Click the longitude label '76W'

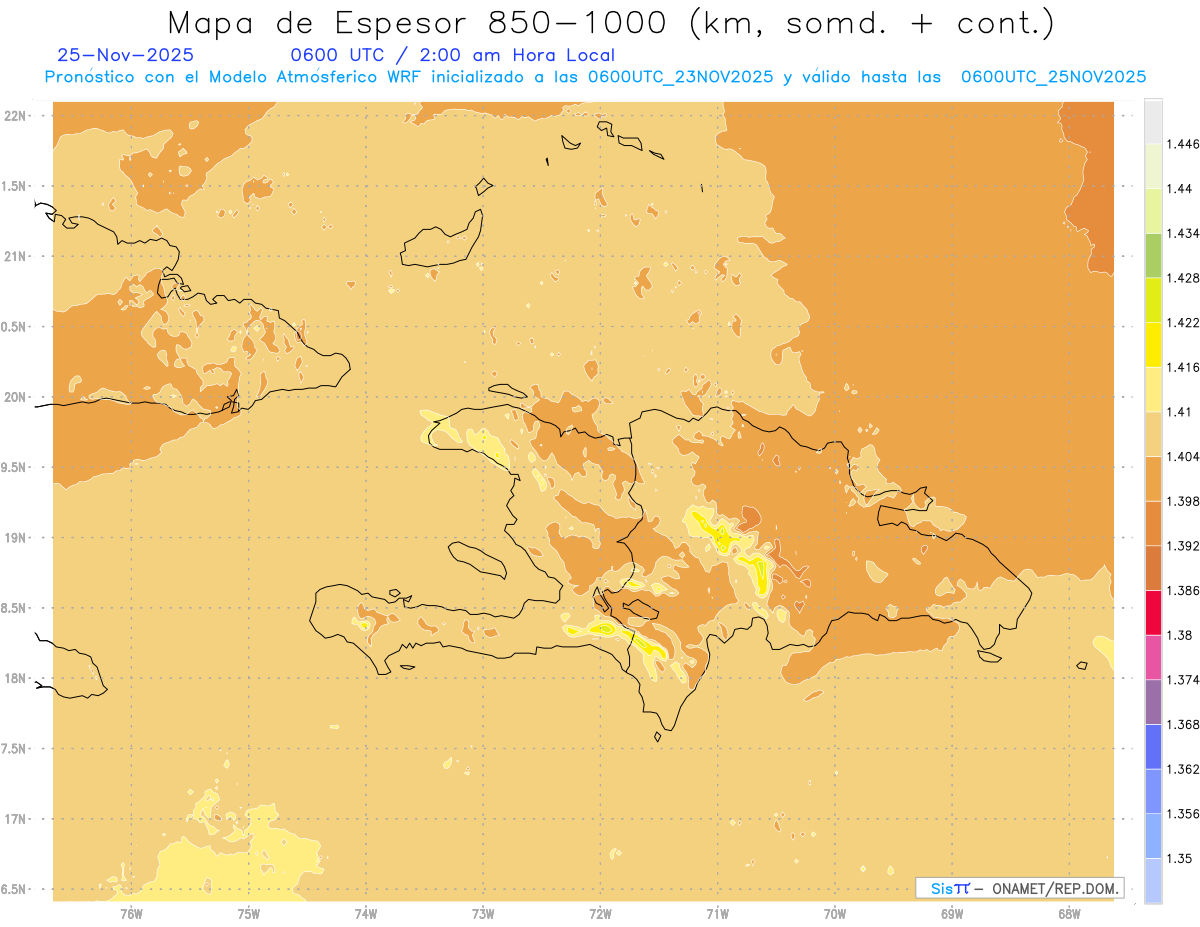pos(131,913)
